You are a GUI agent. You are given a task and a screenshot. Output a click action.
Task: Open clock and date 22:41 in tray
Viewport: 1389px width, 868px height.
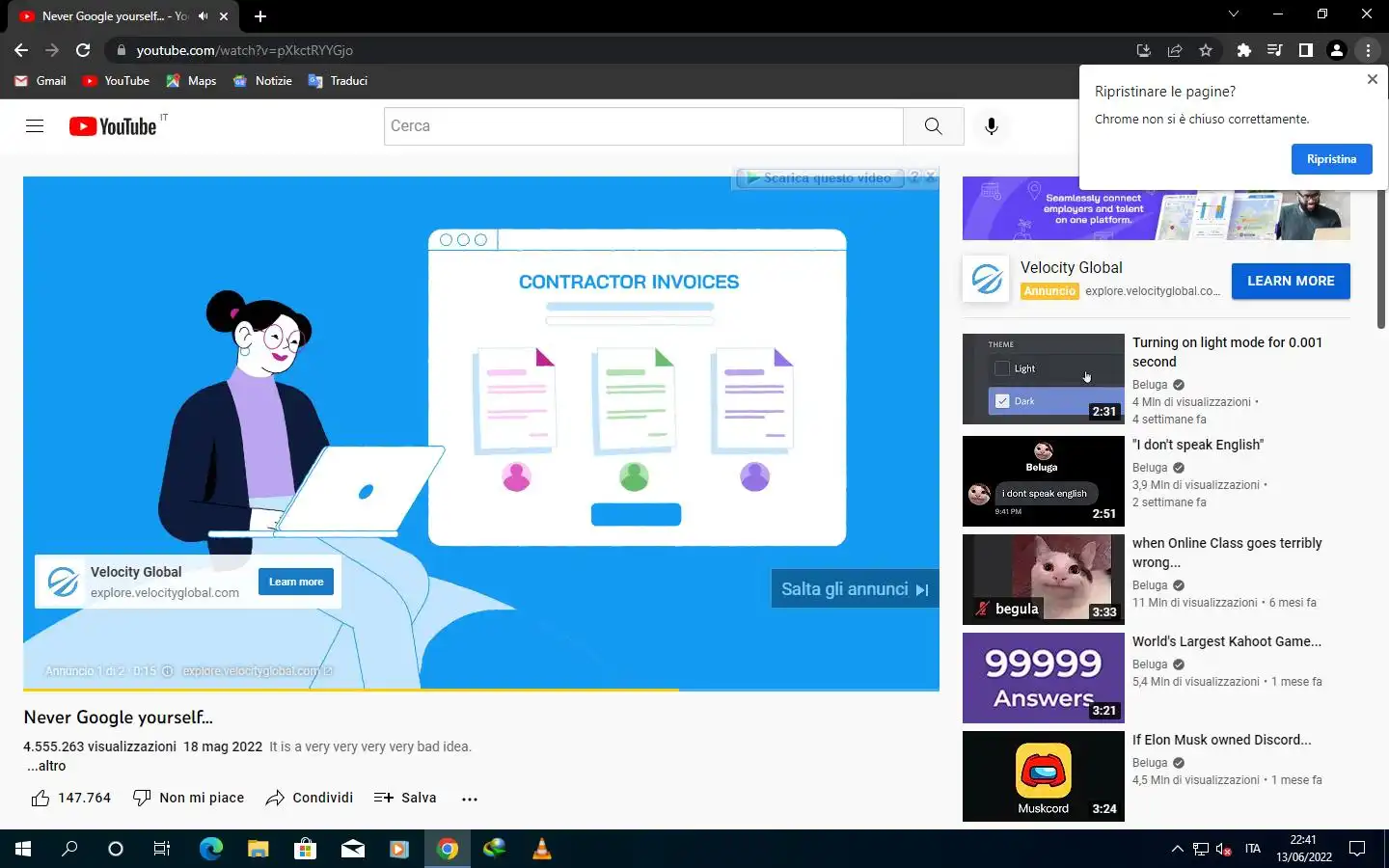coord(1303,849)
